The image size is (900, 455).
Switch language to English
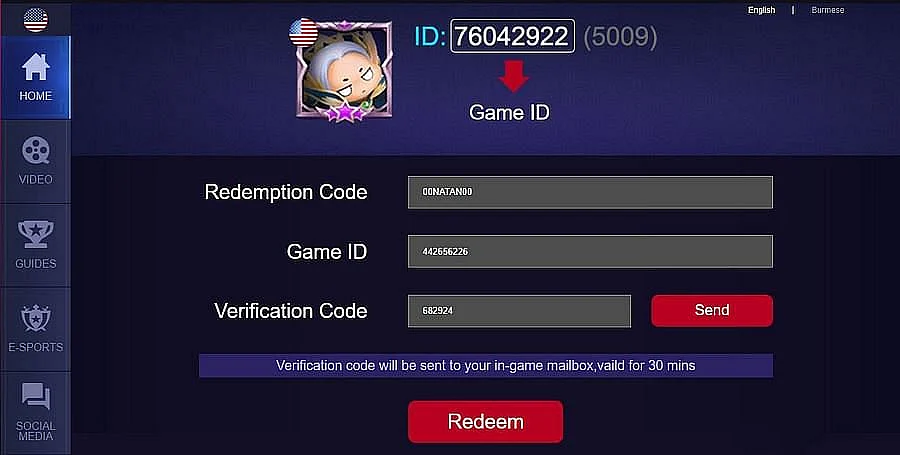[x=761, y=10]
